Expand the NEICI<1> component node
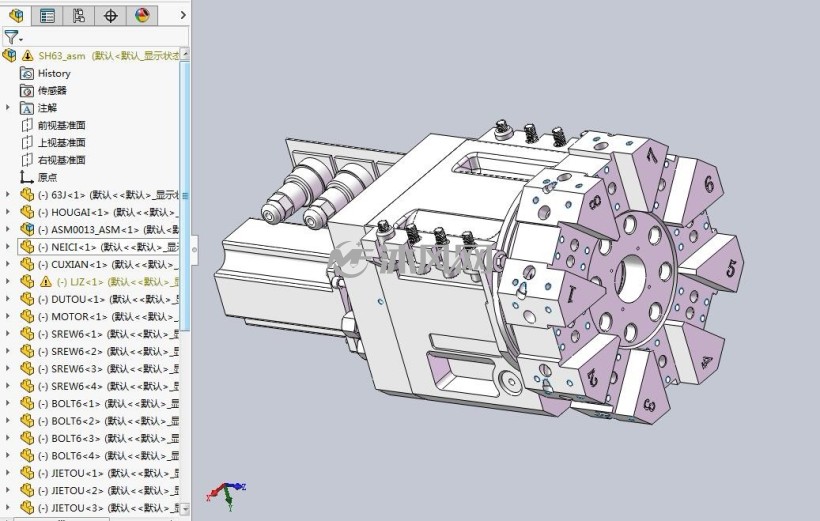 pos(7,246)
